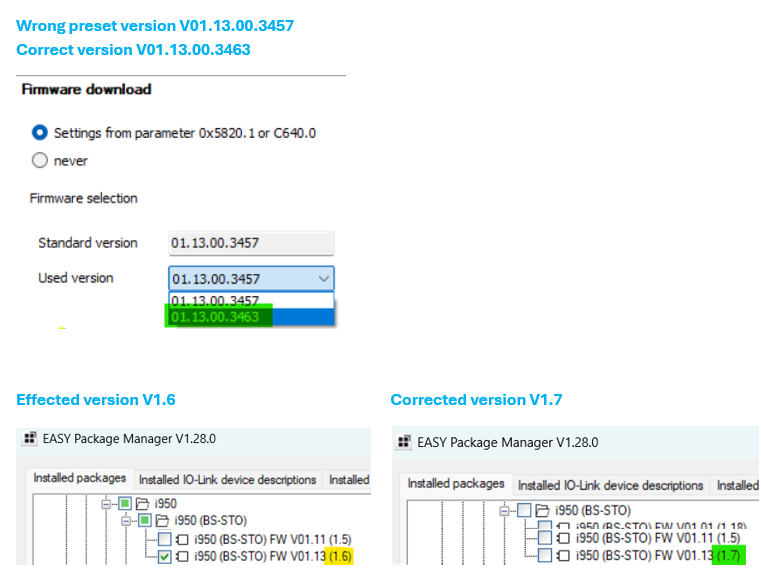Click package icon of FW V01.11 (1.5) left window
Viewport: 761px width, 568px height.
point(182,539)
